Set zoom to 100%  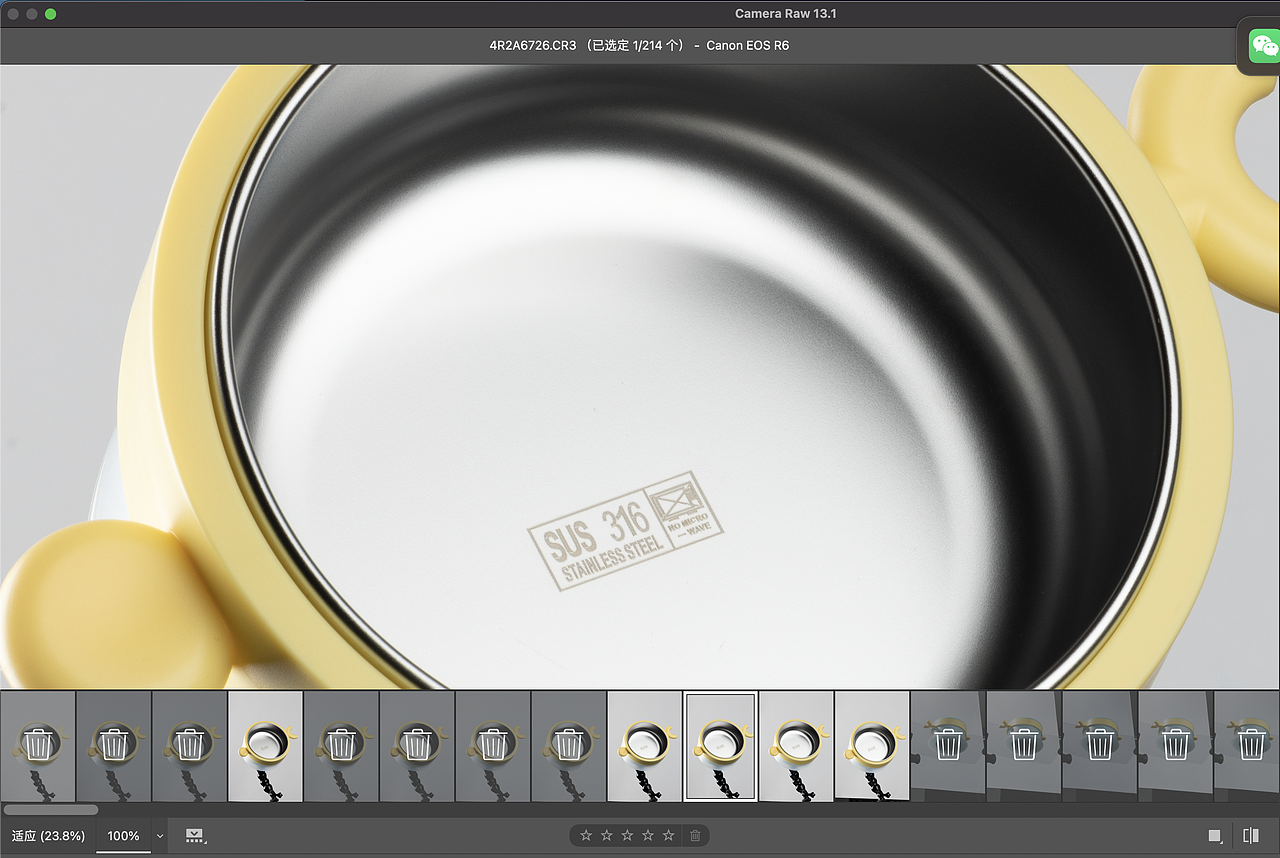coord(123,836)
